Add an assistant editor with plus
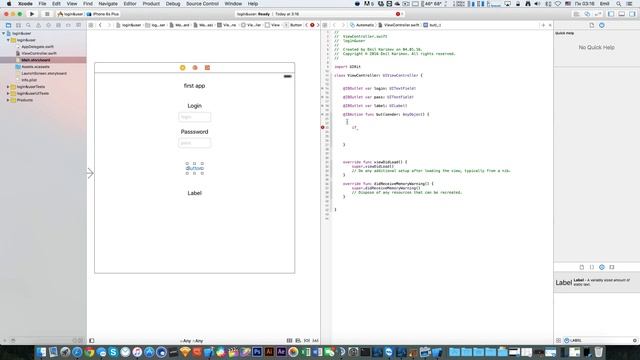This screenshot has height=360, width=640. [543, 25]
